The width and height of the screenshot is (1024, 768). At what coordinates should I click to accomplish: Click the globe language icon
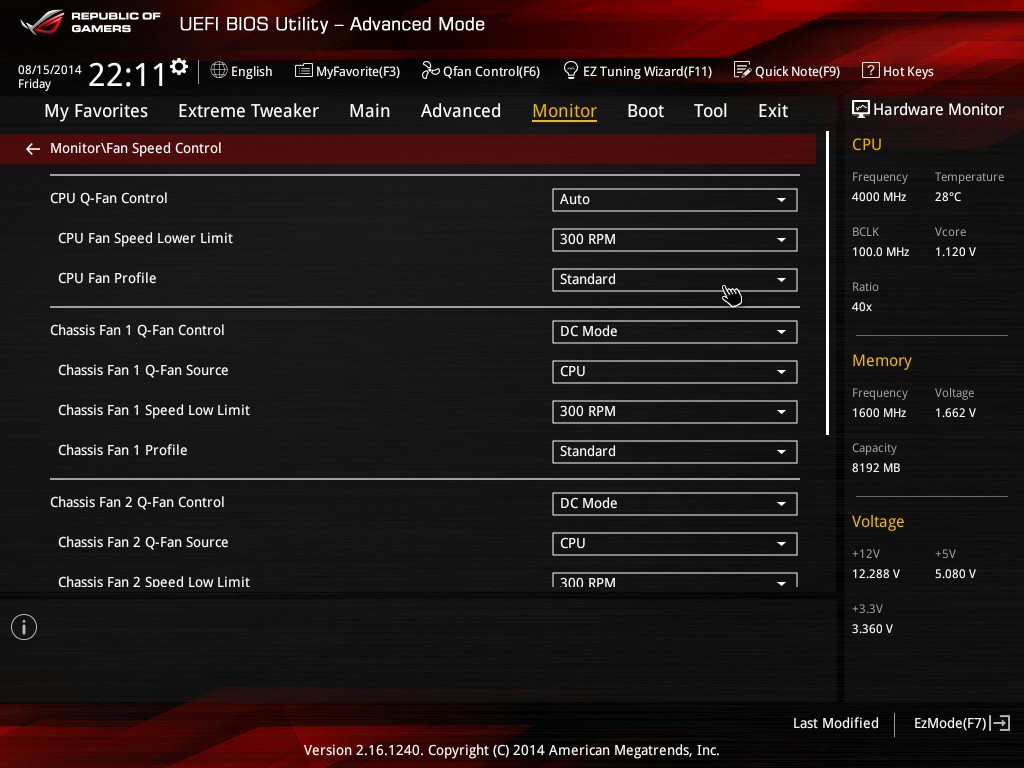click(219, 71)
